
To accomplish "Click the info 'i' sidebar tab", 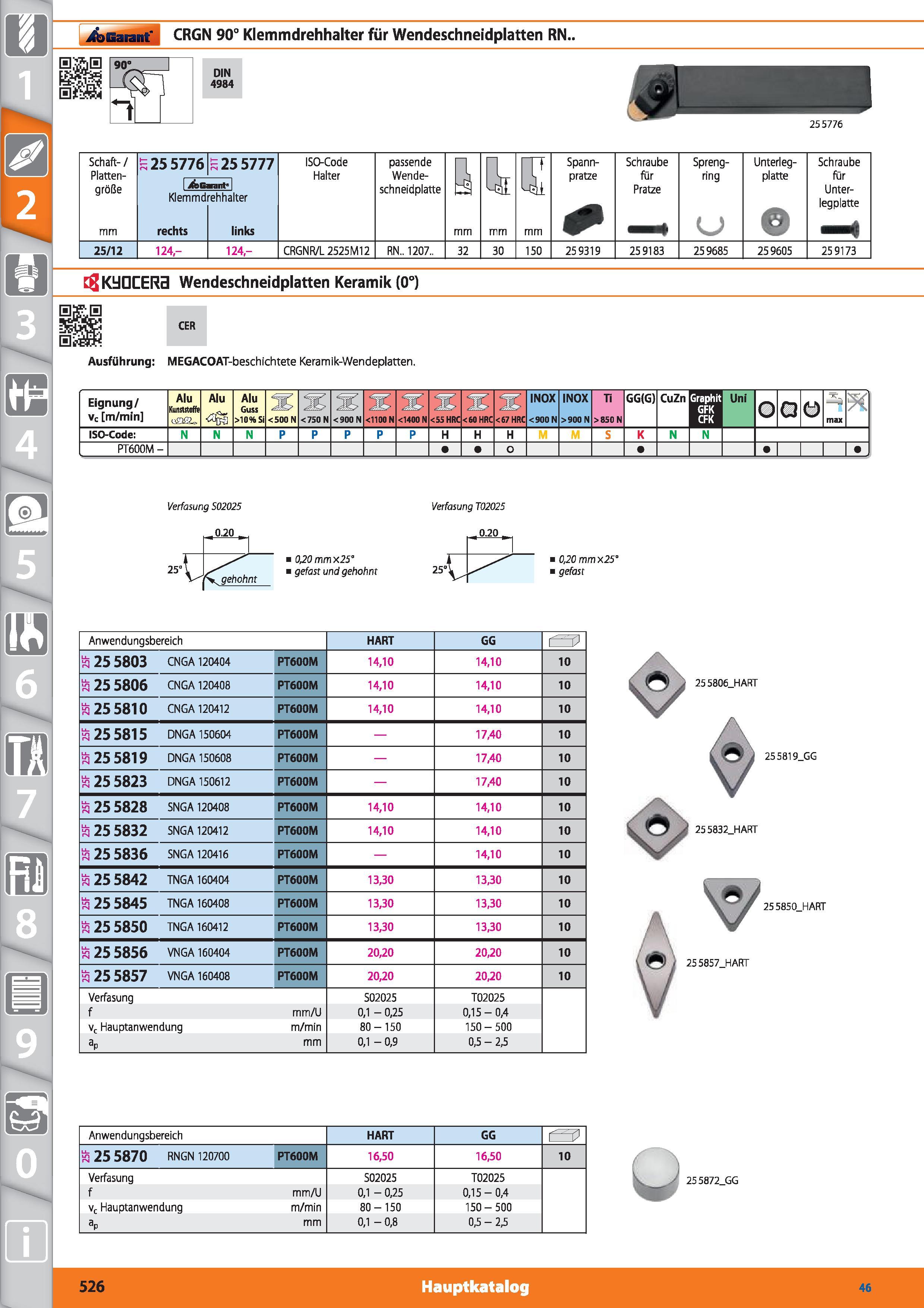I will click(x=26, y=1242).
